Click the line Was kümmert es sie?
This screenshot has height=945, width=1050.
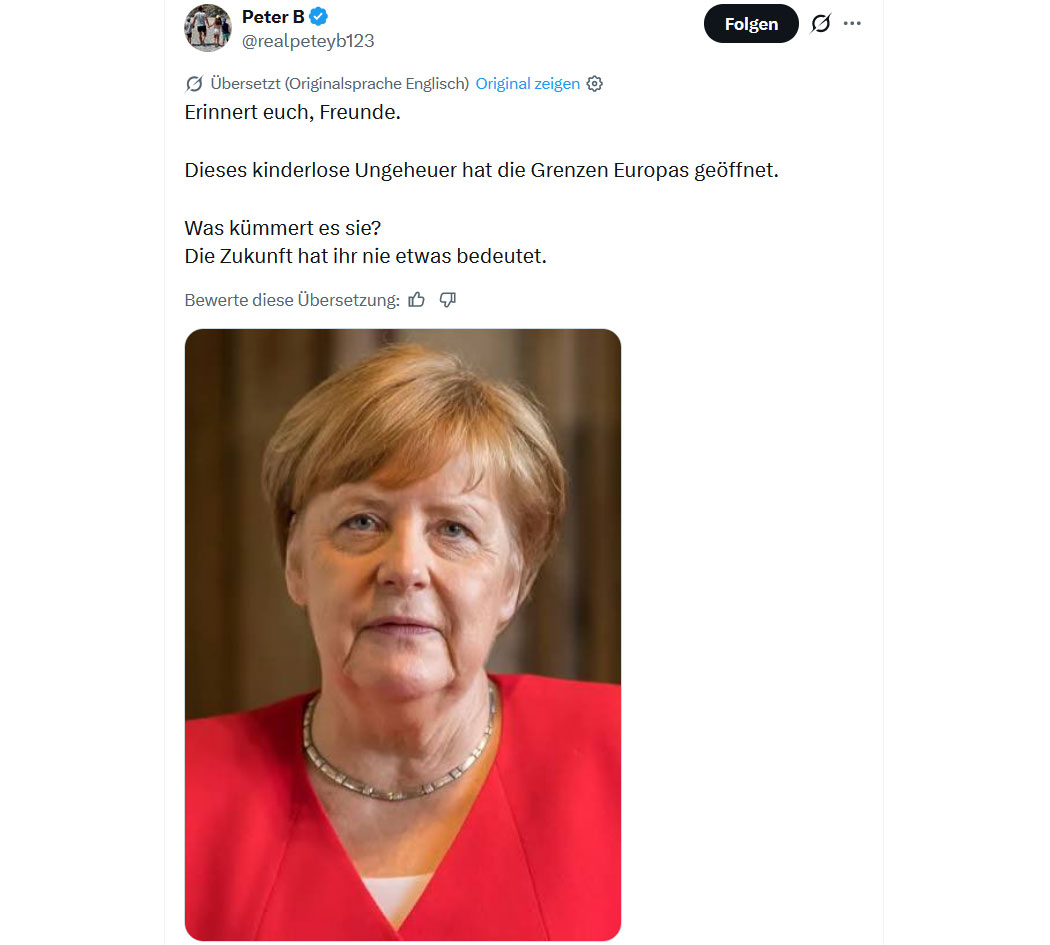(283, 228)
